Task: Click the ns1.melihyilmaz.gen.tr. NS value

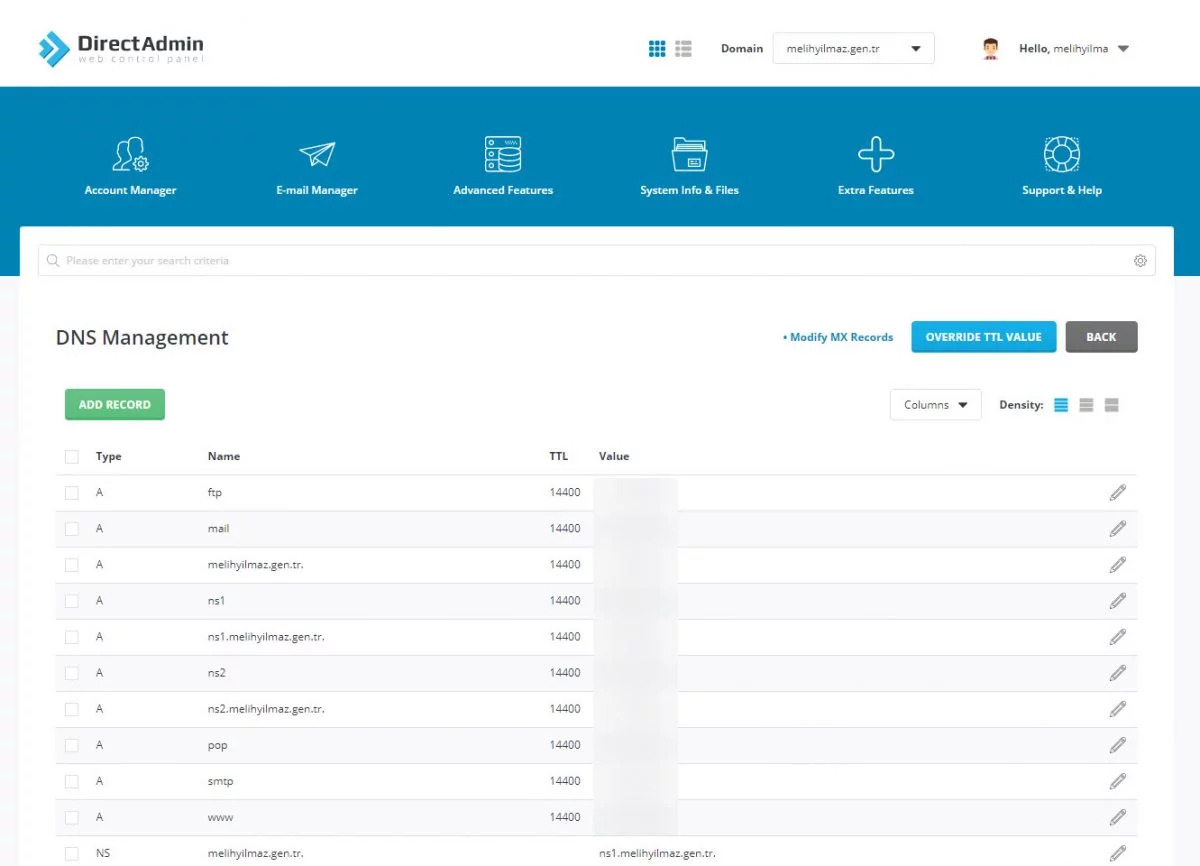Action: (657, 853)
